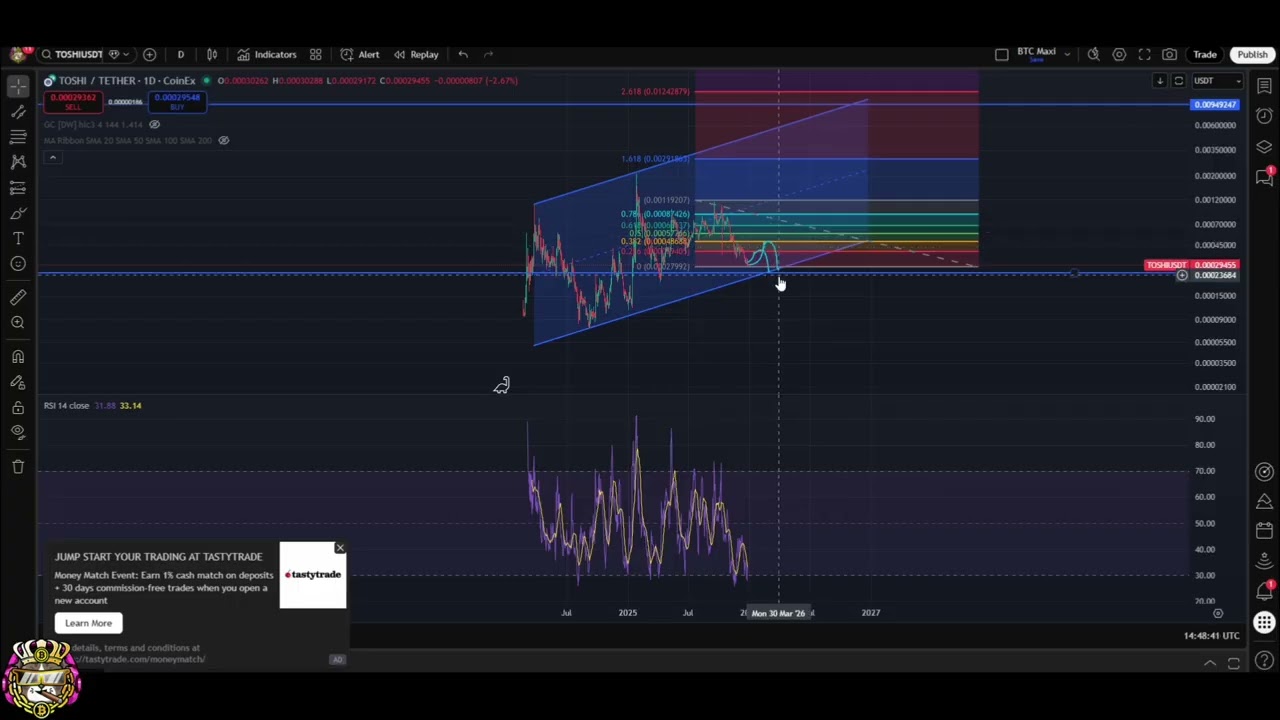Toggle stay in drawing mode
This screenshot has height=720, width=1280.
point(18,382)
